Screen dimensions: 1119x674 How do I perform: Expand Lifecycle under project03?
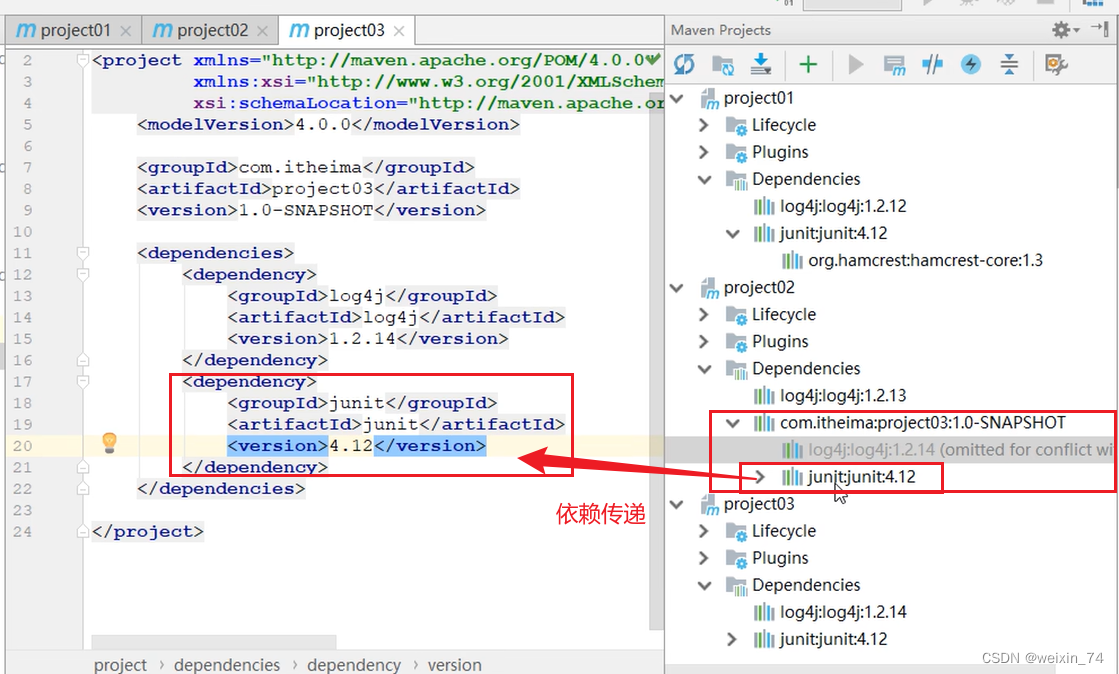point(704,531)
